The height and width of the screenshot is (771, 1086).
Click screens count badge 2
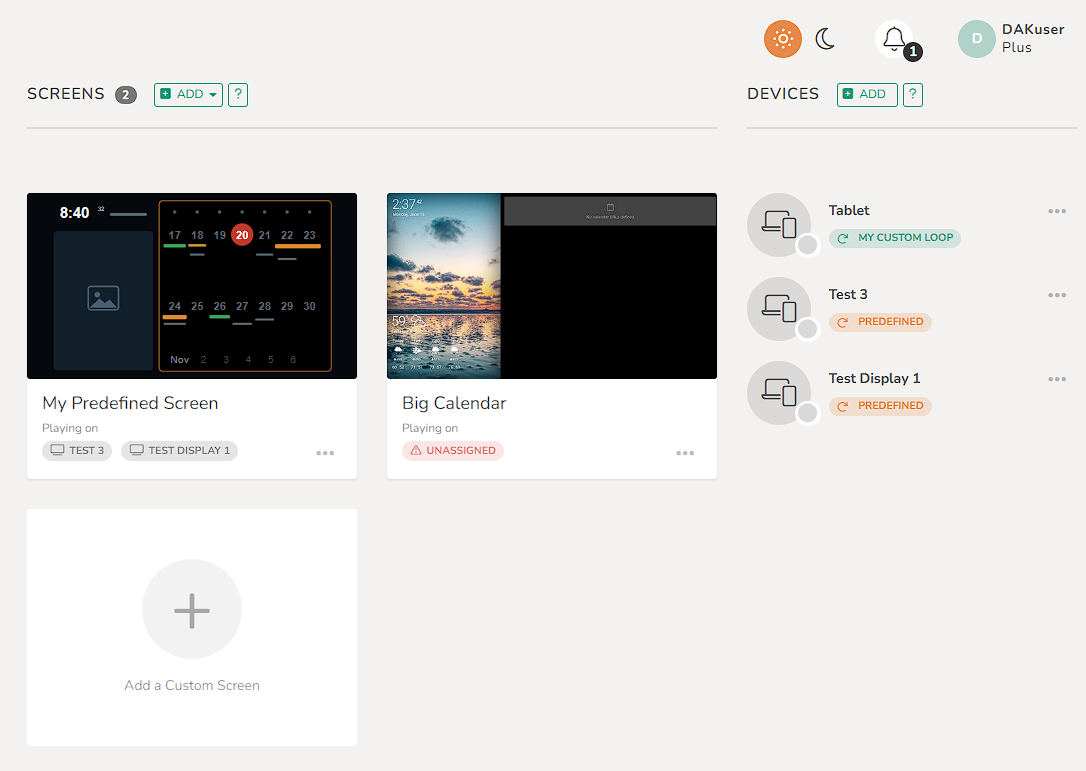[x=126, y=95]
